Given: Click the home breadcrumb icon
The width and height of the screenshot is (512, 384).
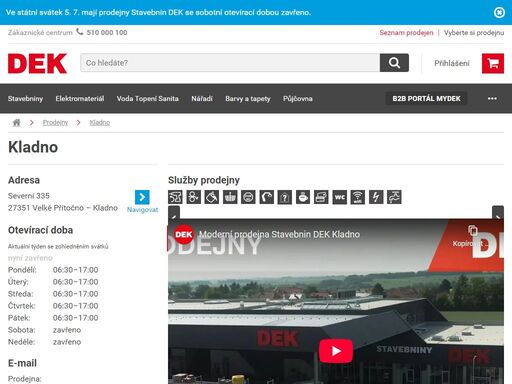Looking at the screenshot, I should point(16,123).
